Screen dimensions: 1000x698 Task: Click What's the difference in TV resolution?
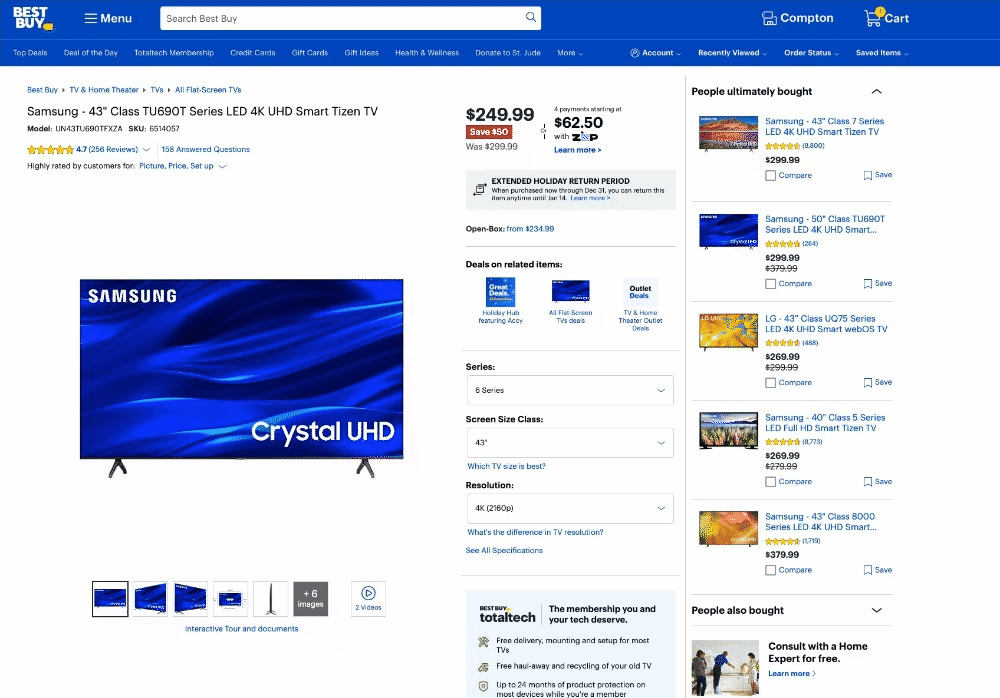pos(535,532)
